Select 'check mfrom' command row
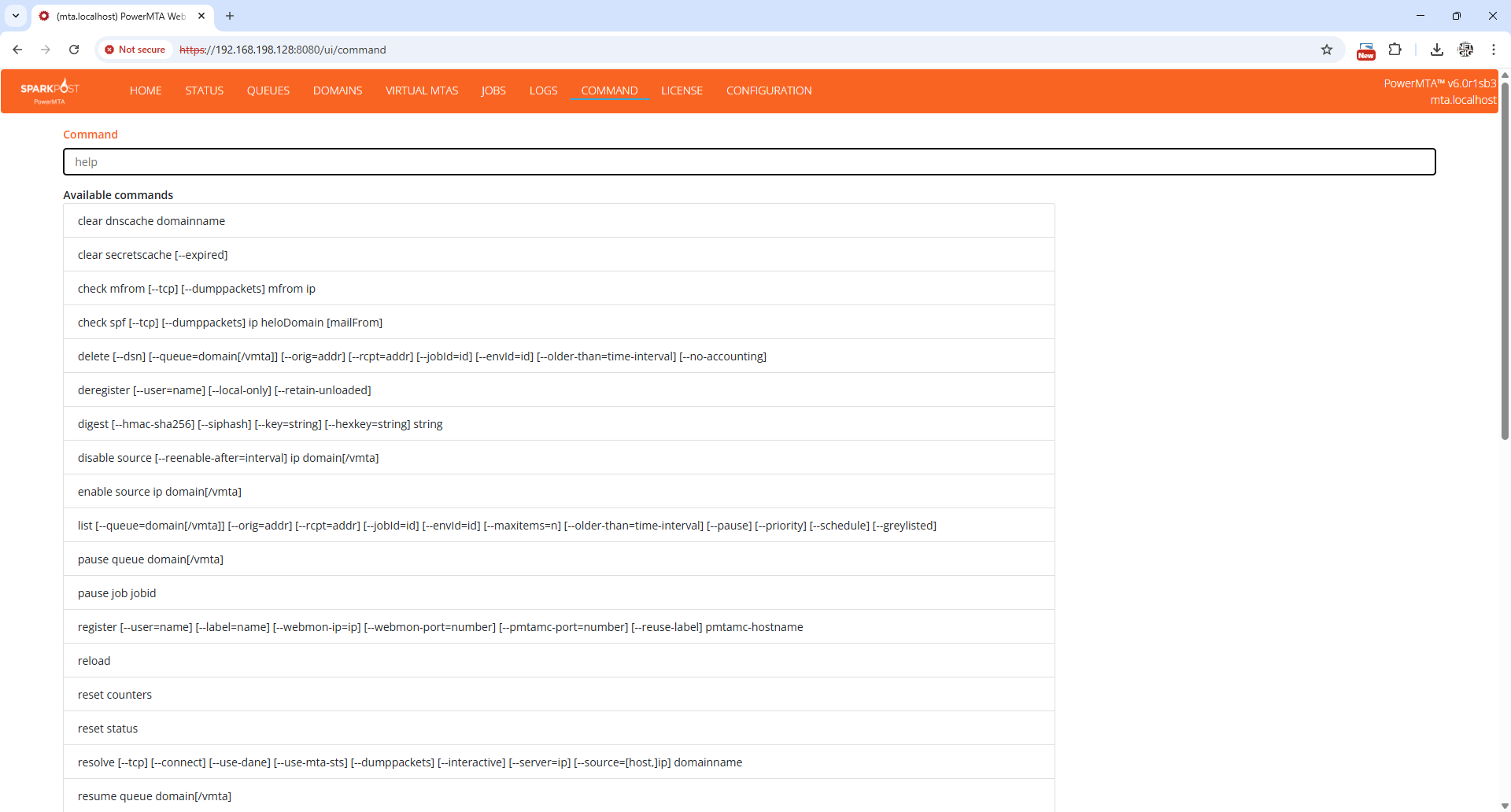 pos(559,289)
